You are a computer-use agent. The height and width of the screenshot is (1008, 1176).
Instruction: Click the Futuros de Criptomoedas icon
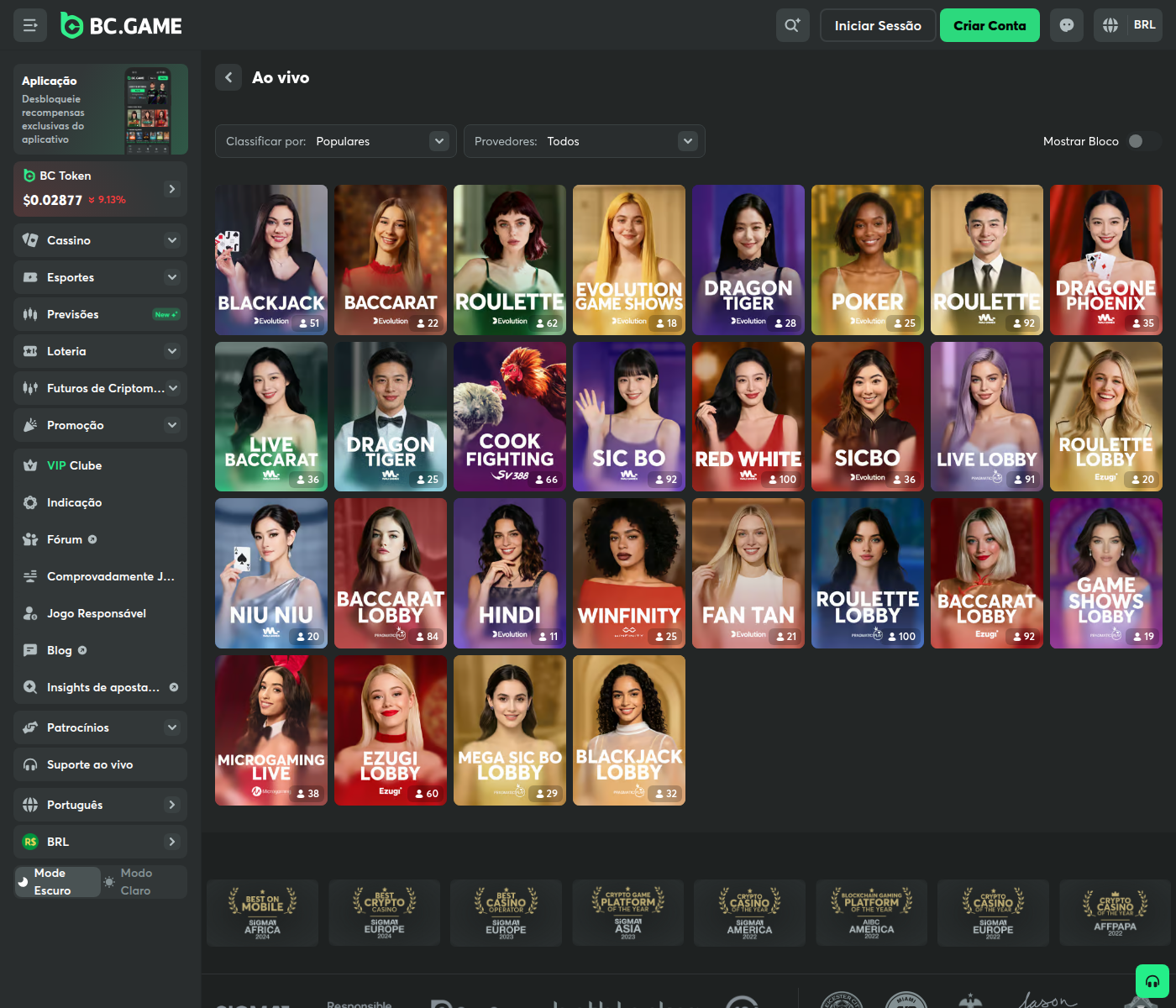30,388
